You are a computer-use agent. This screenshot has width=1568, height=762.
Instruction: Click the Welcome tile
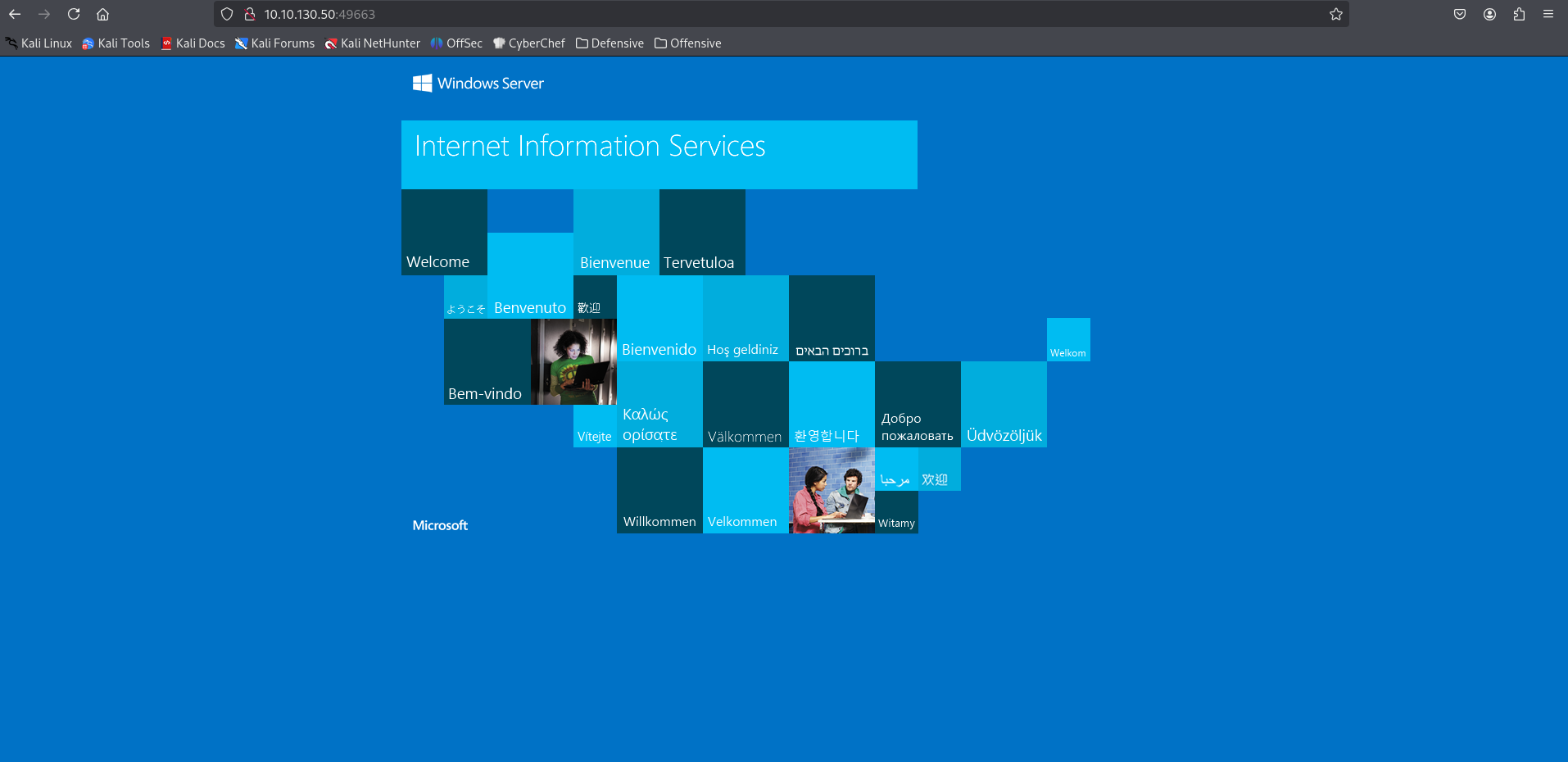pyautogui.click(x=444, y=233)
